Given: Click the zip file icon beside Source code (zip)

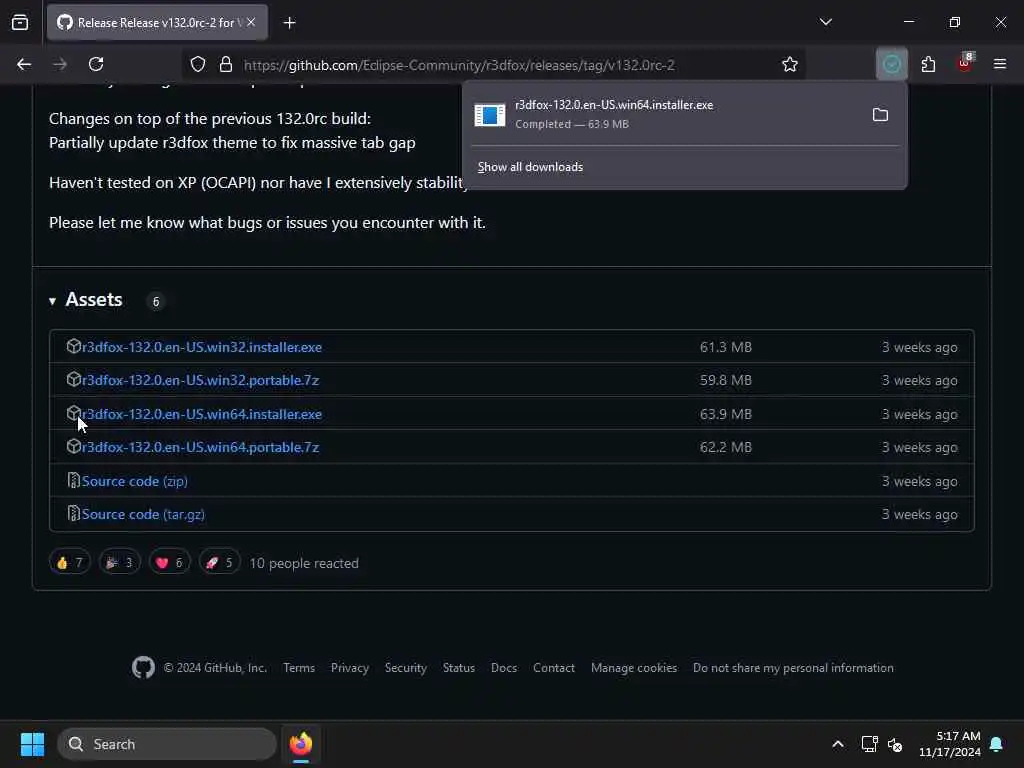Looking at the screenshot, I should [74, 480].
